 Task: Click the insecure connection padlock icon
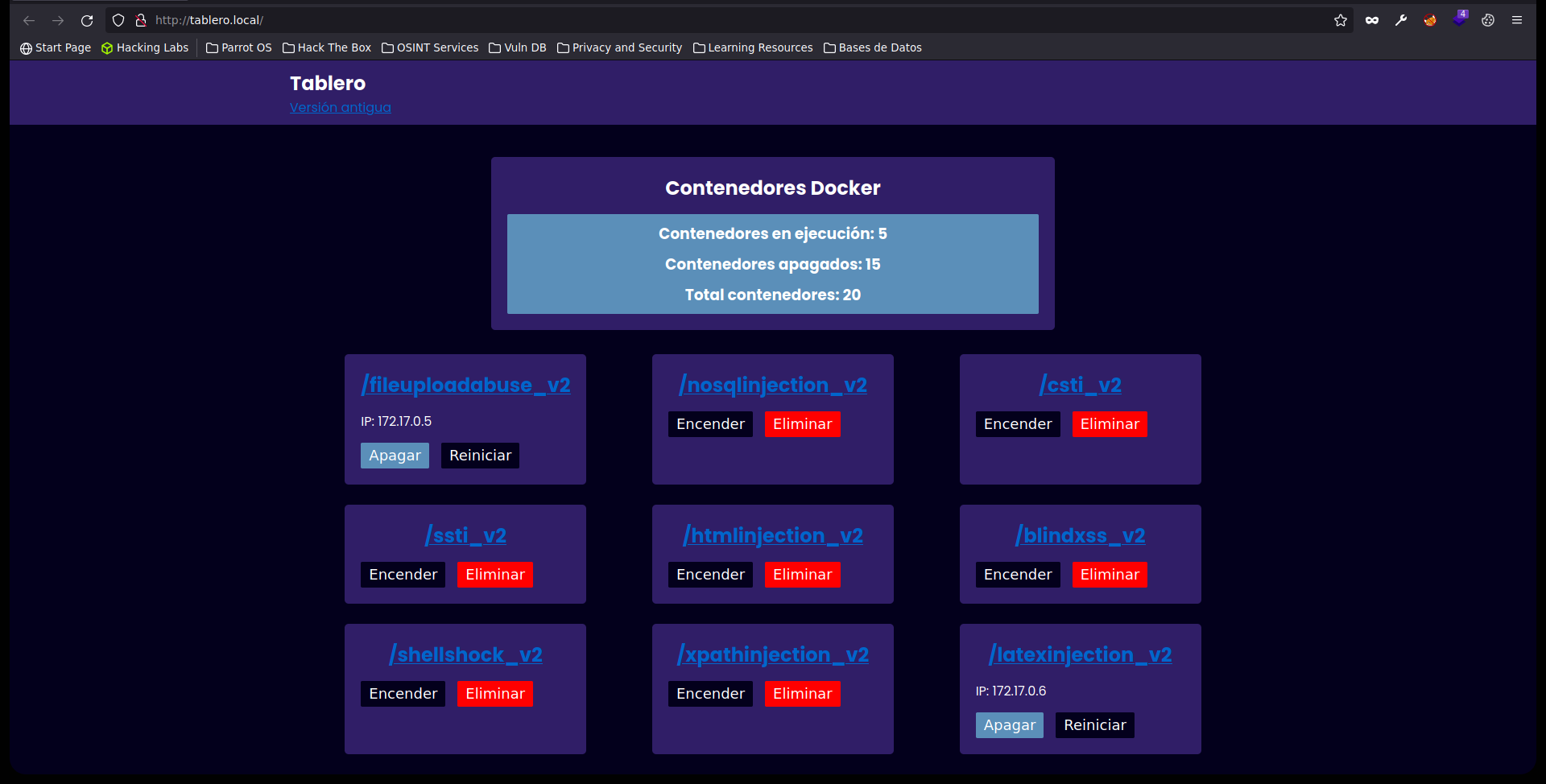point(142,19)
